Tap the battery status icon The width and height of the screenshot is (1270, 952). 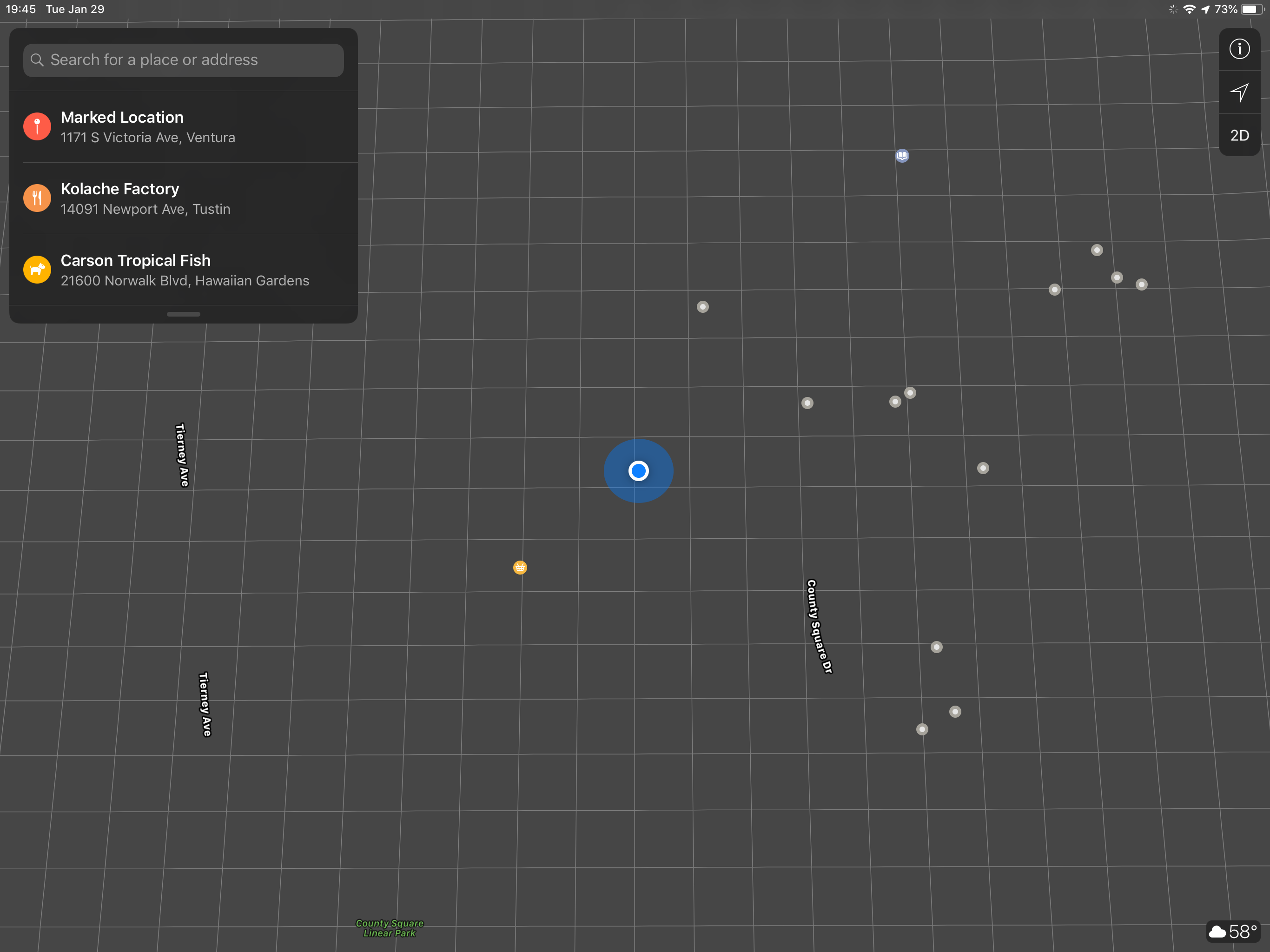pyautogui.click(x=1252, y=9)
